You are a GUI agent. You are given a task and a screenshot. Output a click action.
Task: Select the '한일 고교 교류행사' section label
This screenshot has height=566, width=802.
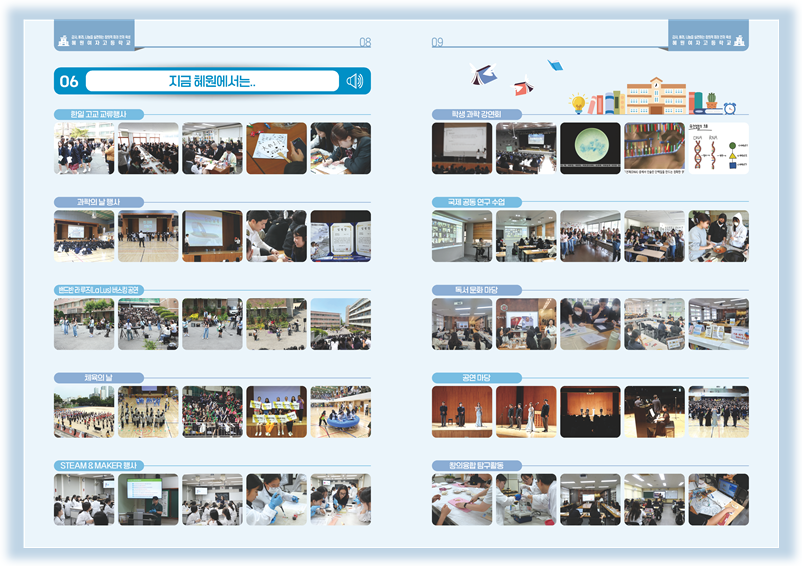(x=99, y=114)
